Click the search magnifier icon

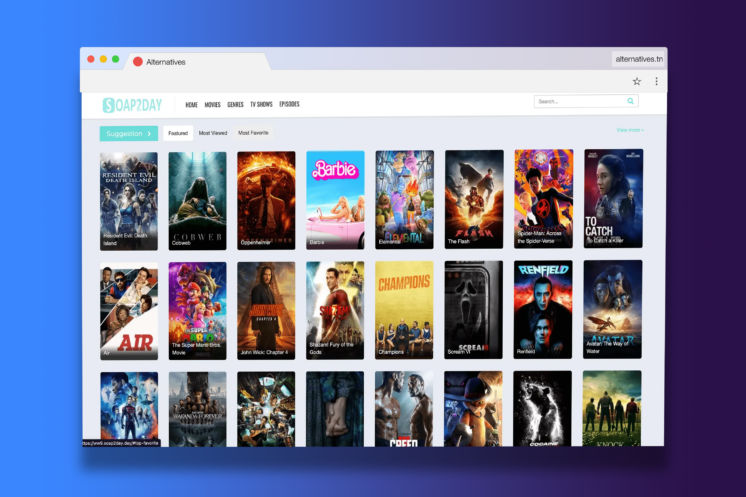(x=630, y=101)
